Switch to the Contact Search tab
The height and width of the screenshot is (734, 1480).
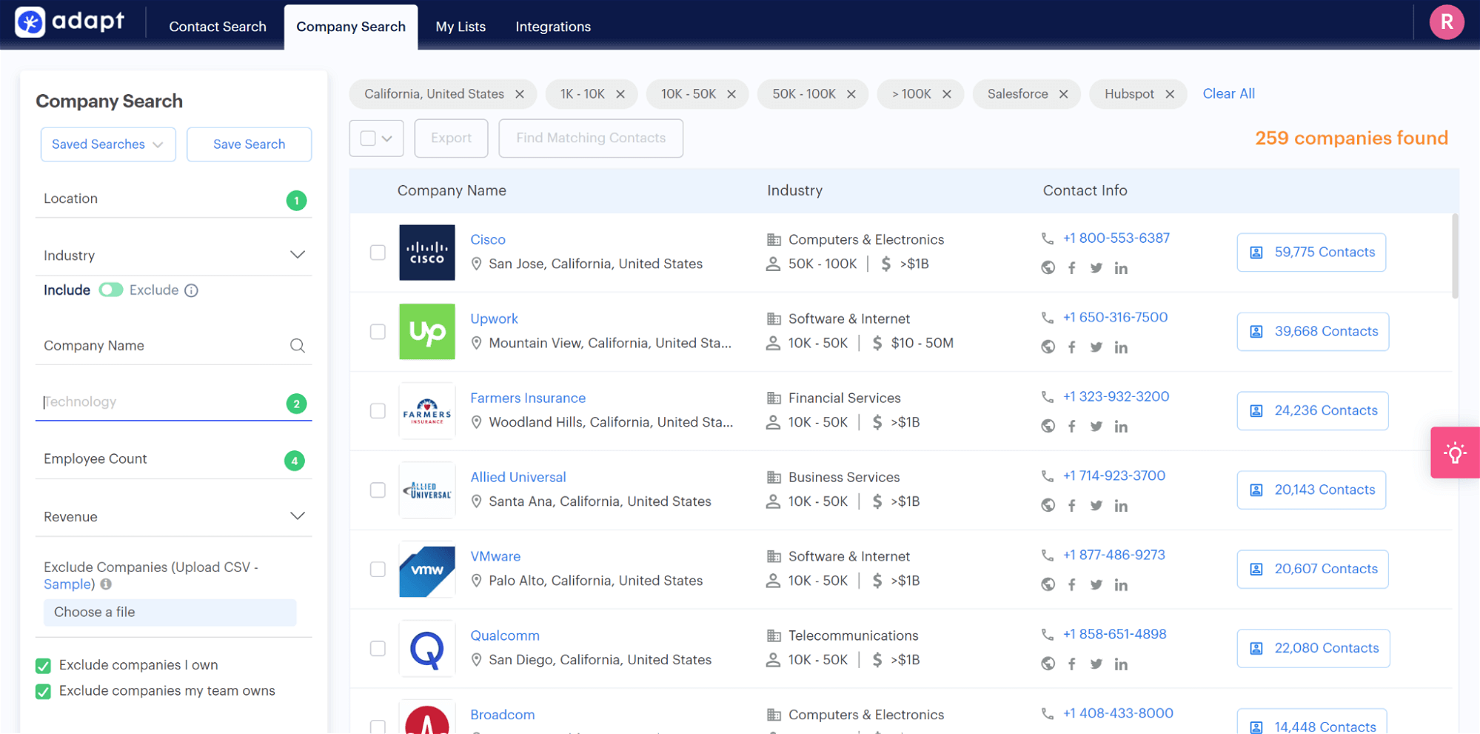pyautogui.click(x=217, y=27)
